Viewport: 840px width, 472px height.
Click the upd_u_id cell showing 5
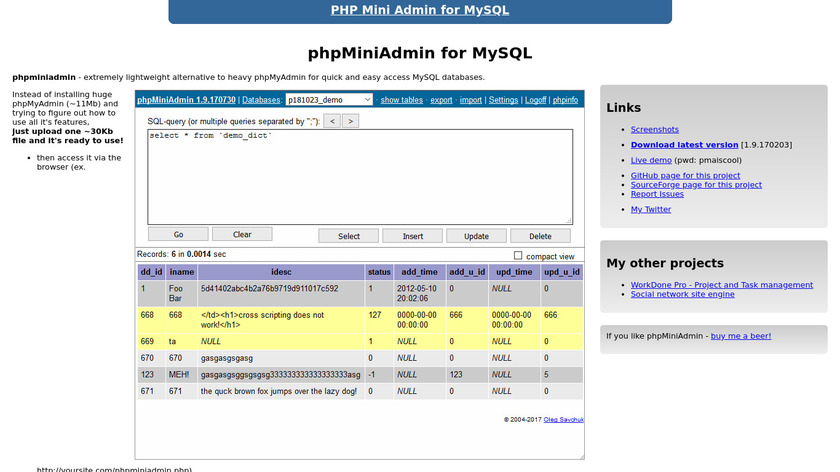coord(562,375)
